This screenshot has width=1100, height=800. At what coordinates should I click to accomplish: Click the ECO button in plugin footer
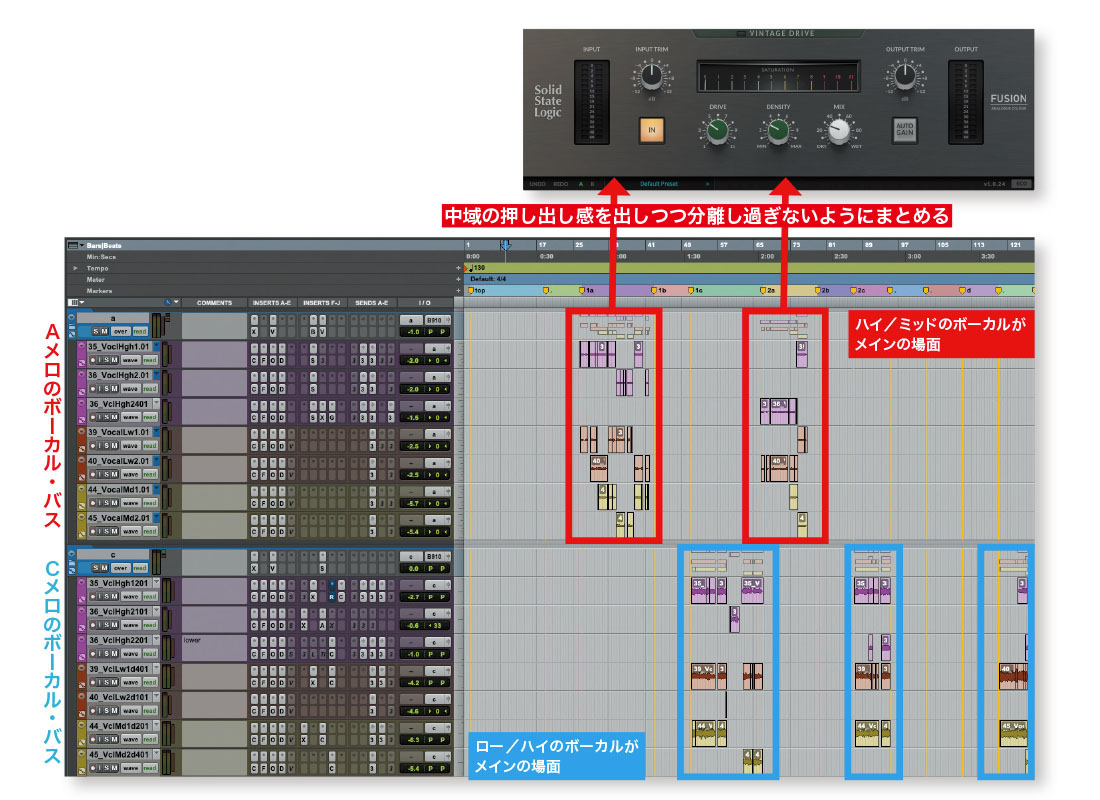(1022, 183)
